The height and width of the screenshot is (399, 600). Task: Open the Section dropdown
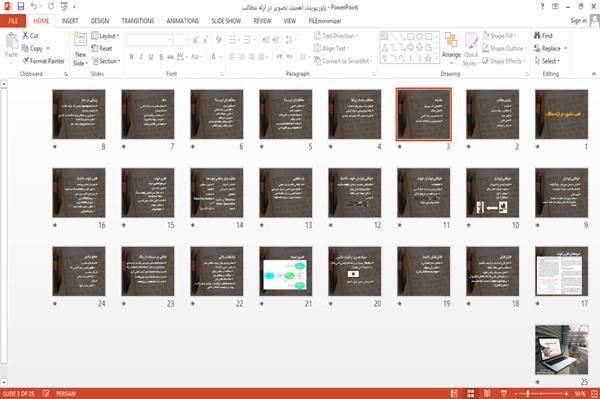click(106, 61)
